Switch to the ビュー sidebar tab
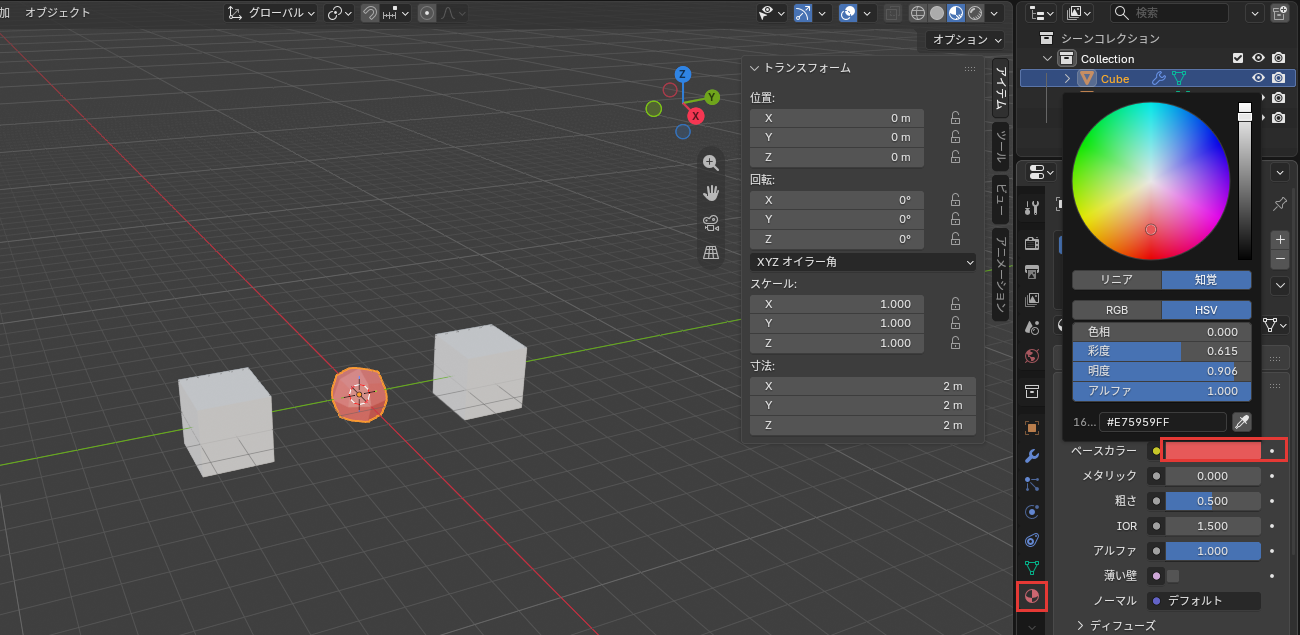Viewport: 1300px width, 635px height. coord(1000,199)
